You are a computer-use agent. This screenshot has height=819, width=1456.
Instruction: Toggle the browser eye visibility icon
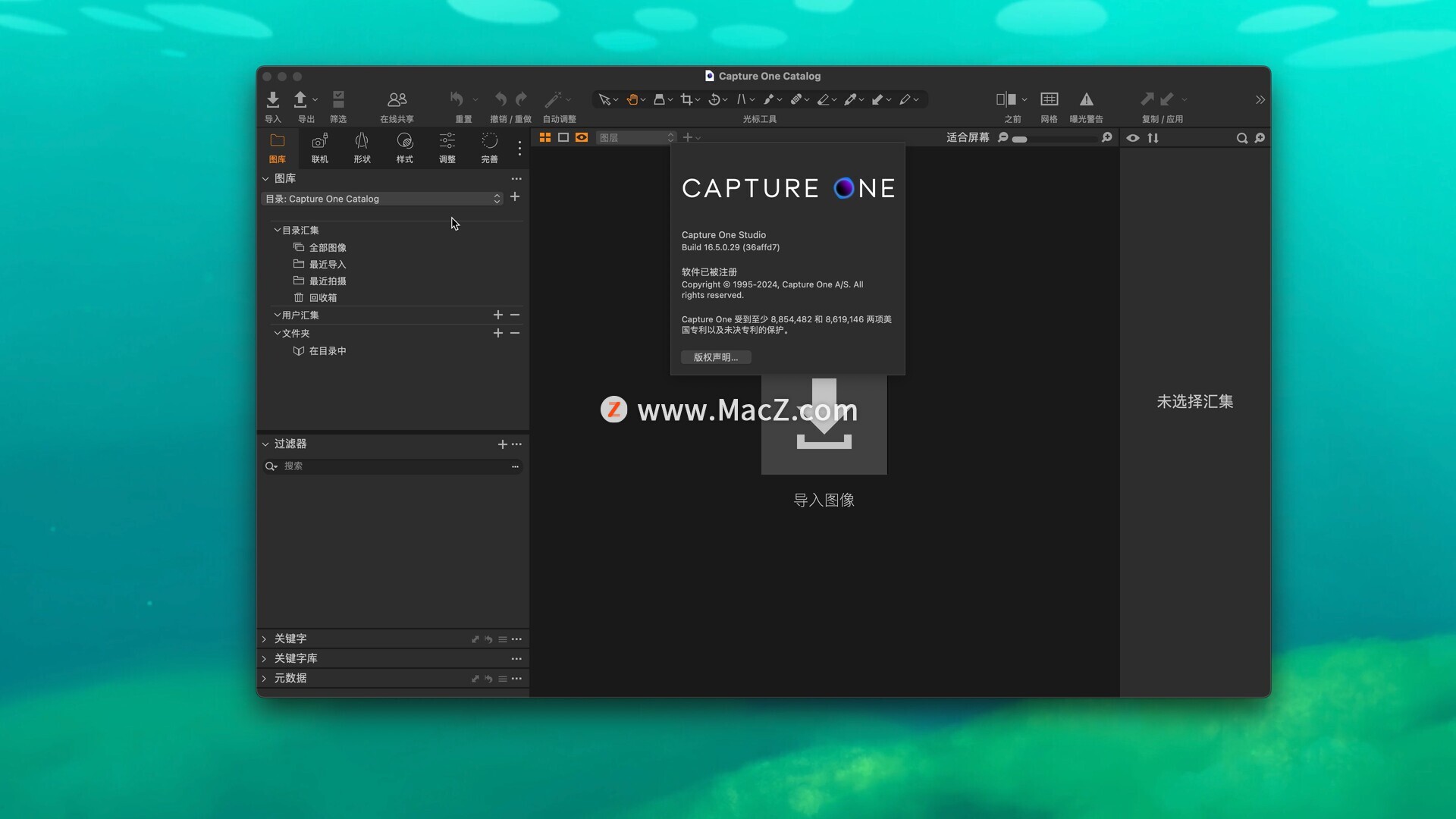pos(1133,138)
